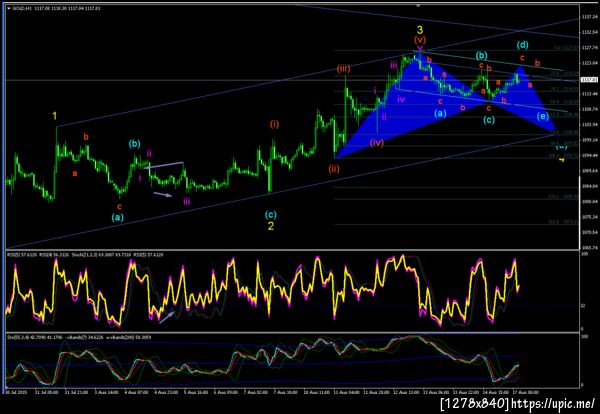Select the yellow wave label 2

pyautogui.click(x=271, y=226)
